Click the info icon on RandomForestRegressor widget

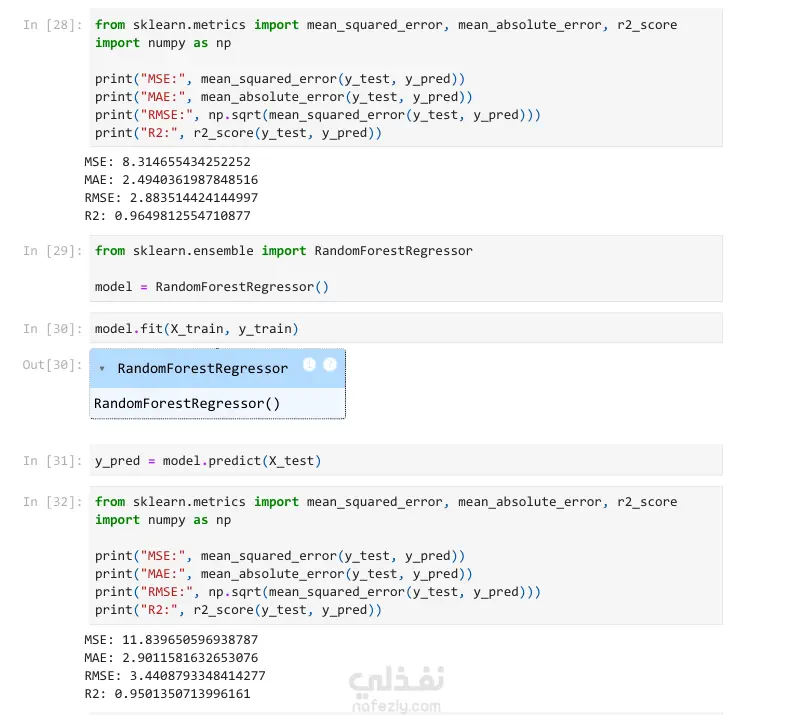pos(309,364)
